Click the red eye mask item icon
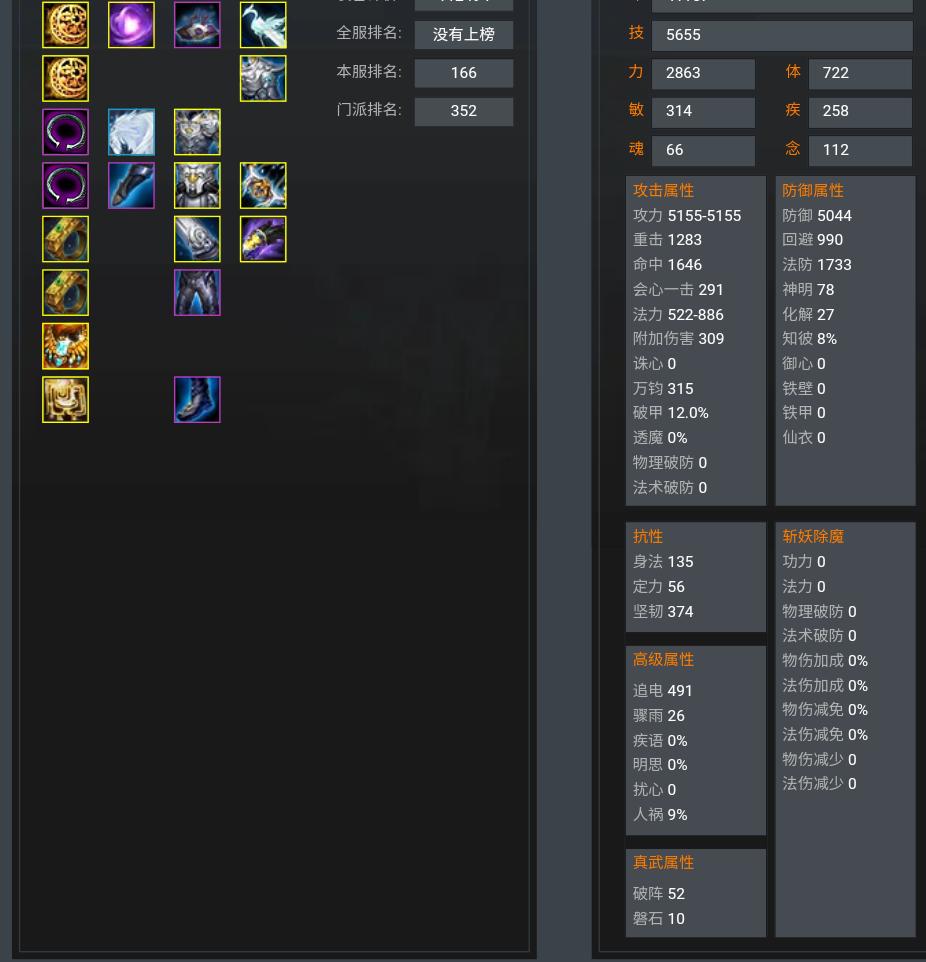 (x=197, y=25)
